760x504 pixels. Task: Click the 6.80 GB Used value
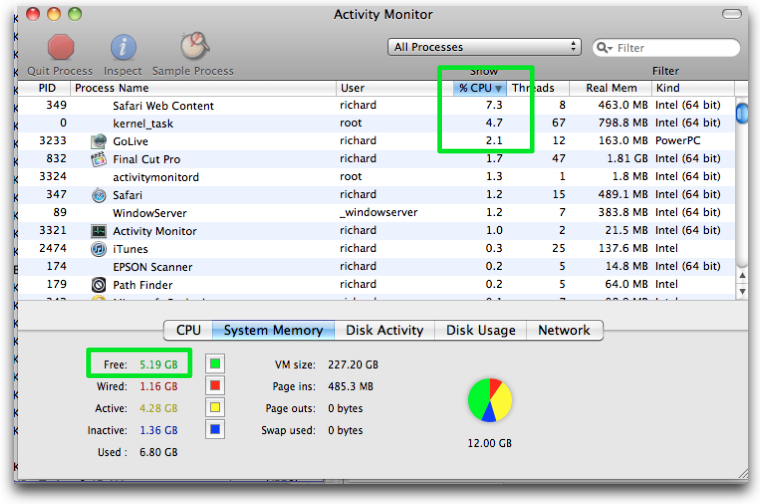point(158,452)
